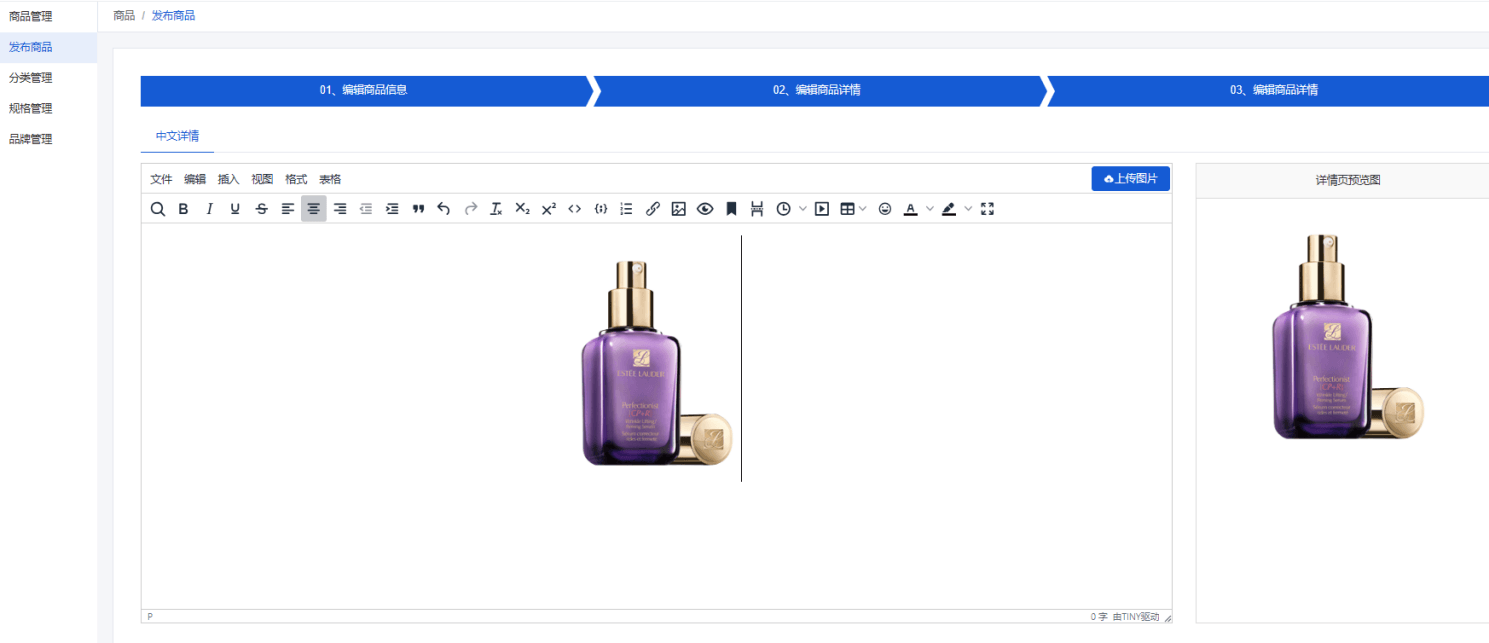Expand date/time format dropdown arrow
The image size is (1489, 643).
(x=803, y=209)
